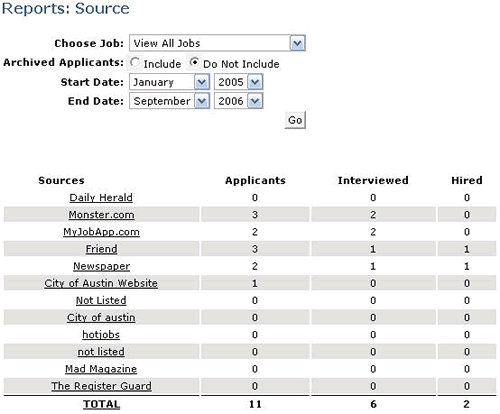Click the Reports: Source page heading

pos(66,9)
